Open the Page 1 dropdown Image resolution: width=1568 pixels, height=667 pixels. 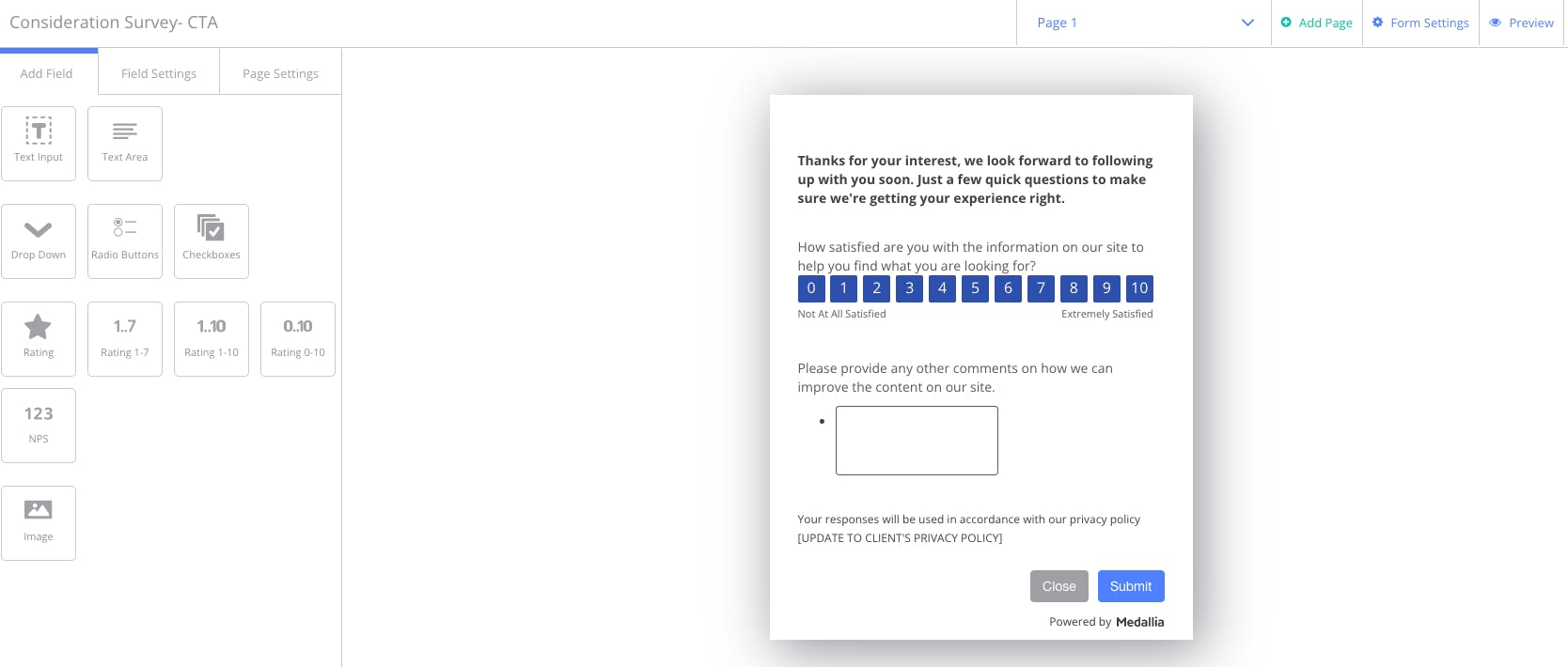click(x=1144, y=23)
